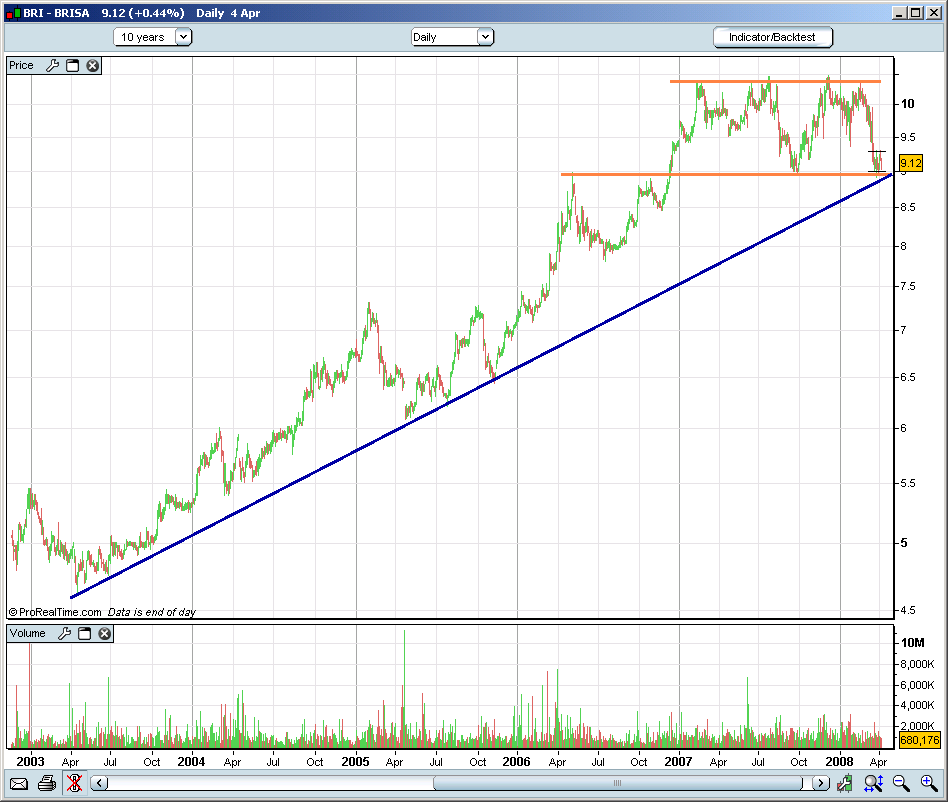The image size is (948, 802).
Task: Click the 10M volume axis label
Action: pos(912,643)
